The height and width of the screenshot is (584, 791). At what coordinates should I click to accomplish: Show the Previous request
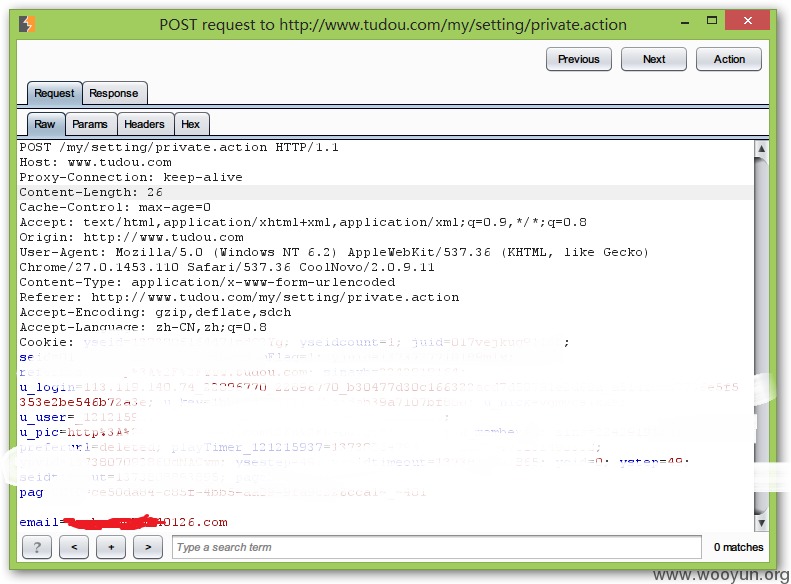point(579,59)
